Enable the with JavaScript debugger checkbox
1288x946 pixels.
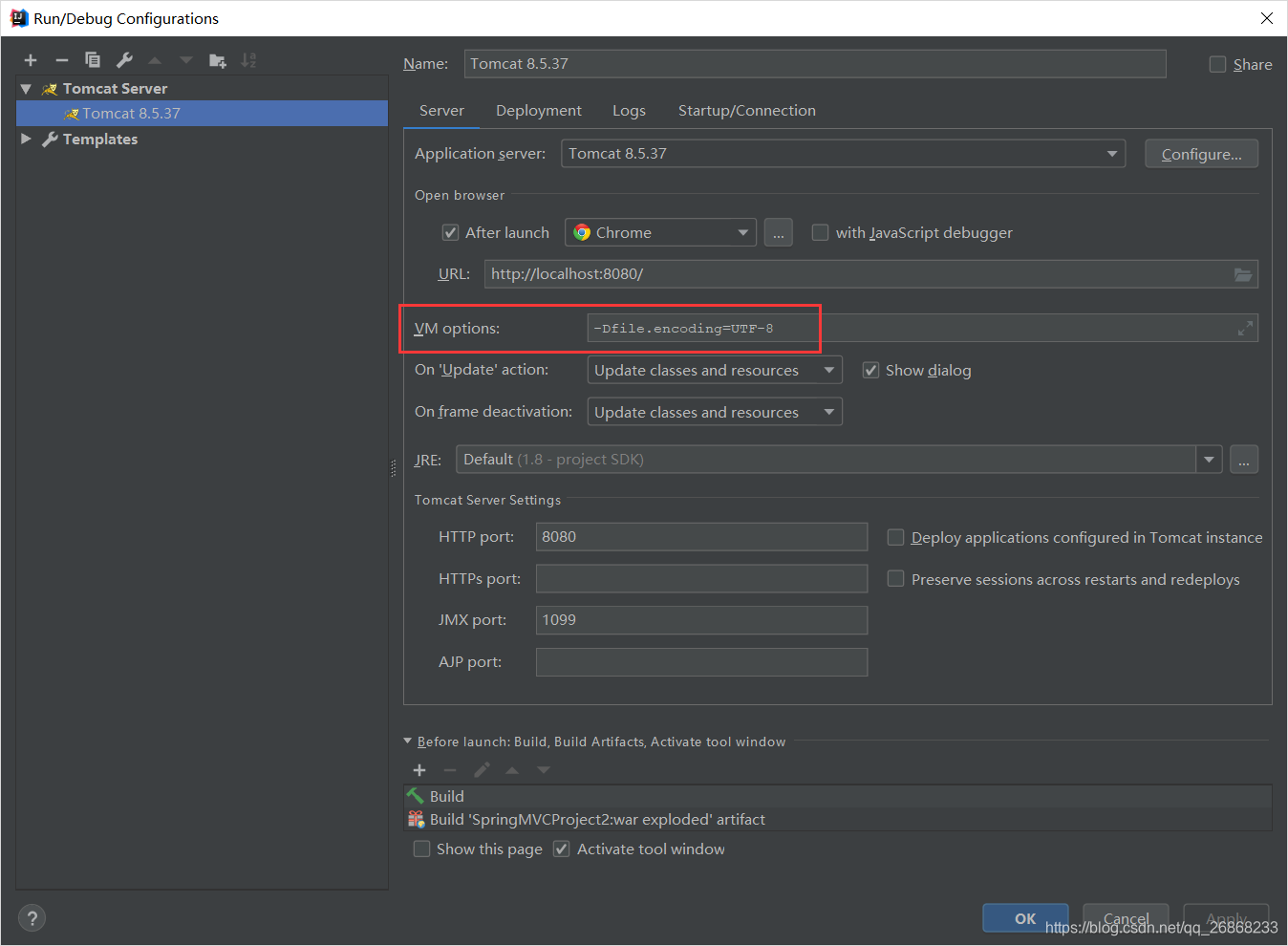(820, 232)
